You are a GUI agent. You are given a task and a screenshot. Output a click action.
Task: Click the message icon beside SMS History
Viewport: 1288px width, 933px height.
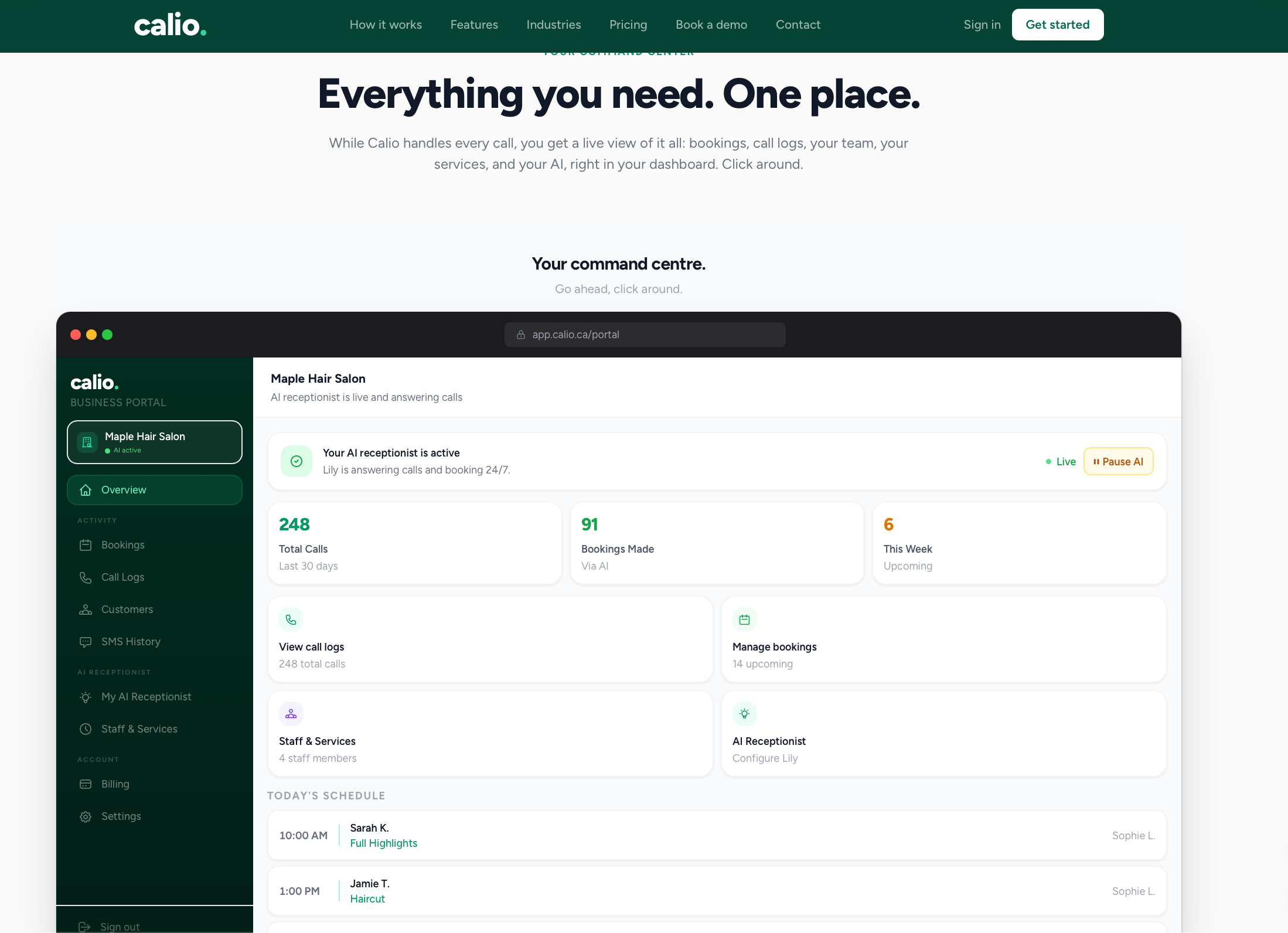point(86,642)
